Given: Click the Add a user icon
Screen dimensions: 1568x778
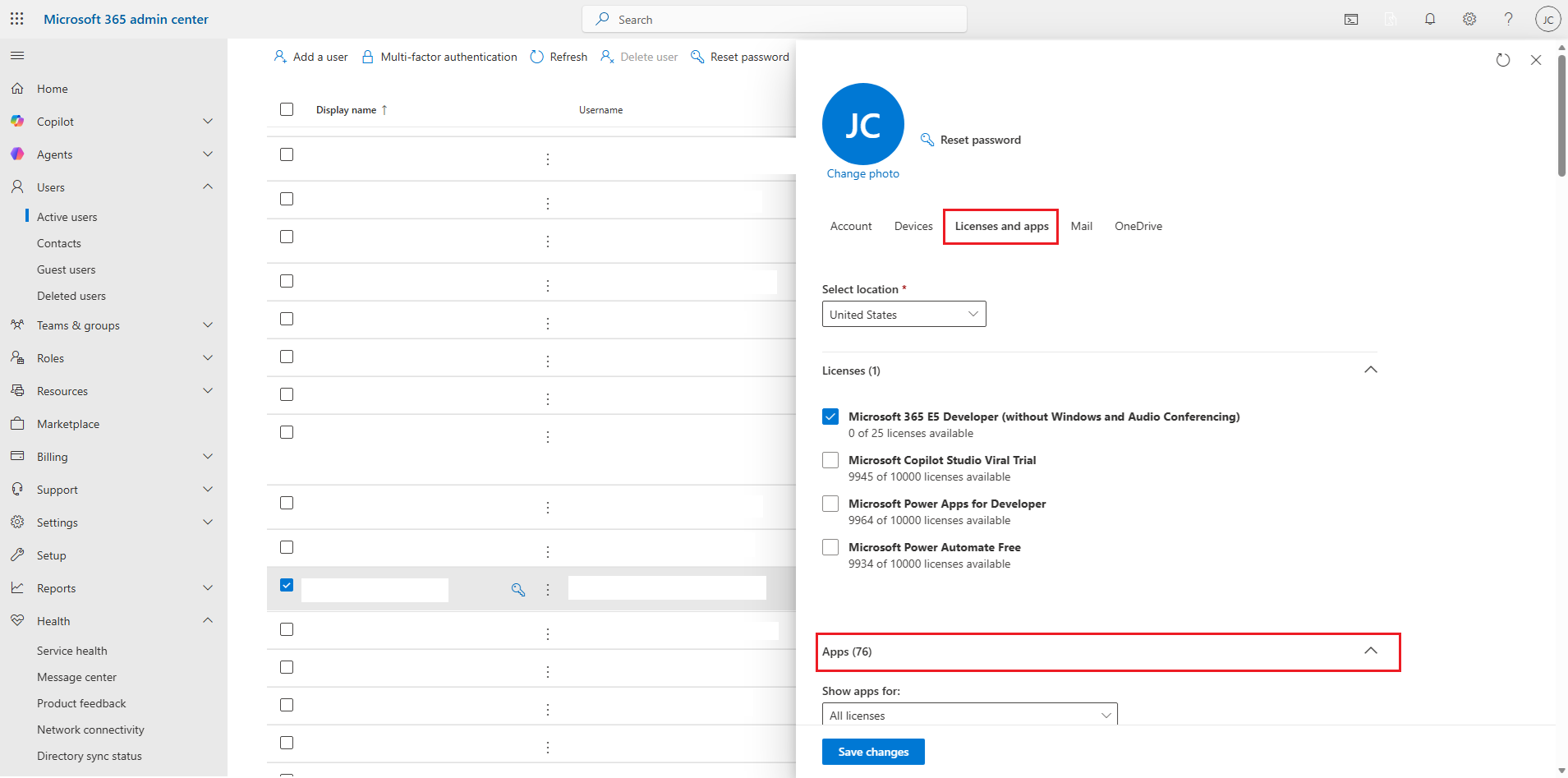Looking at the screenshot, I should [x=280, y=57].
